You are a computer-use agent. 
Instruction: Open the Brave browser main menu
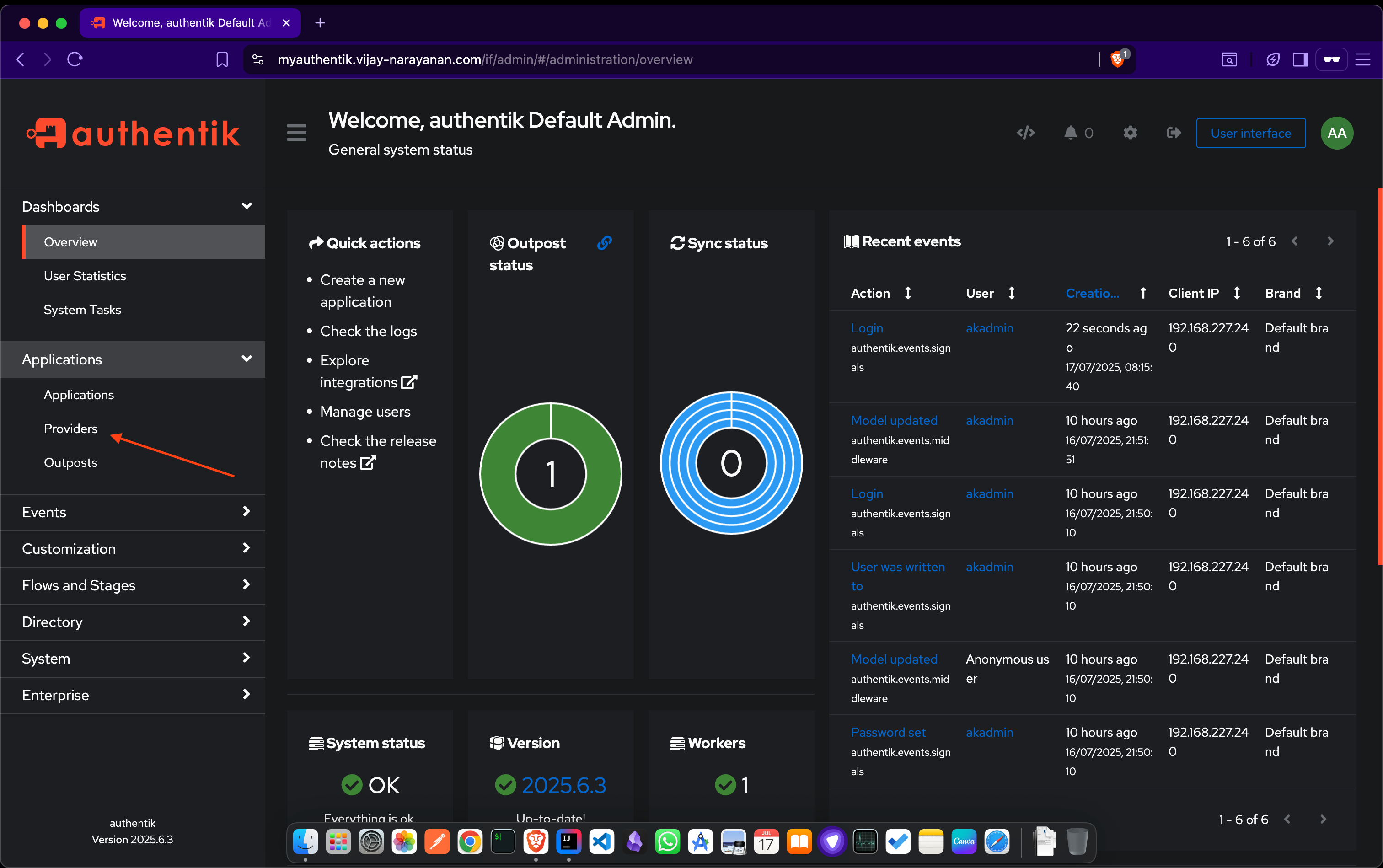click(x=1362, y=59)
